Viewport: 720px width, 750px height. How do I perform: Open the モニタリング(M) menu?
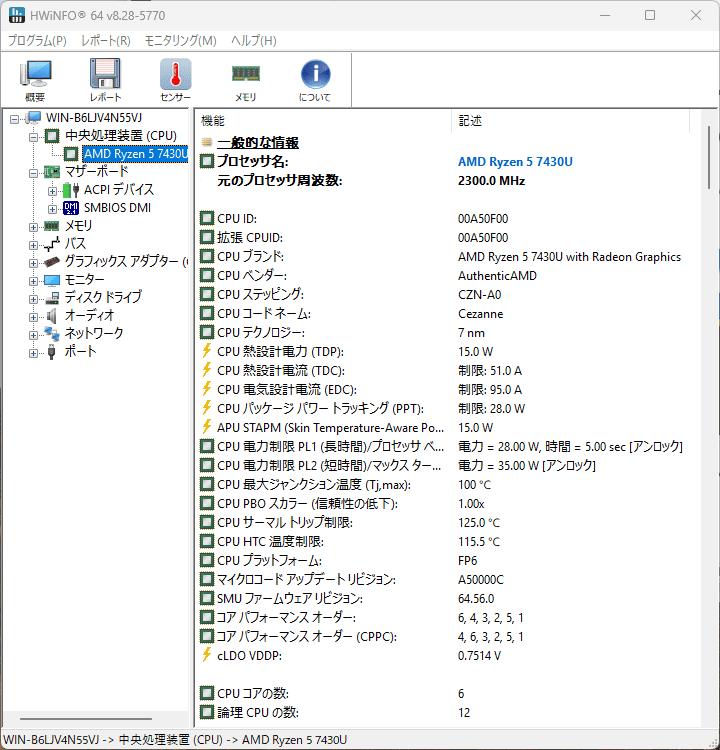[180, 40]
